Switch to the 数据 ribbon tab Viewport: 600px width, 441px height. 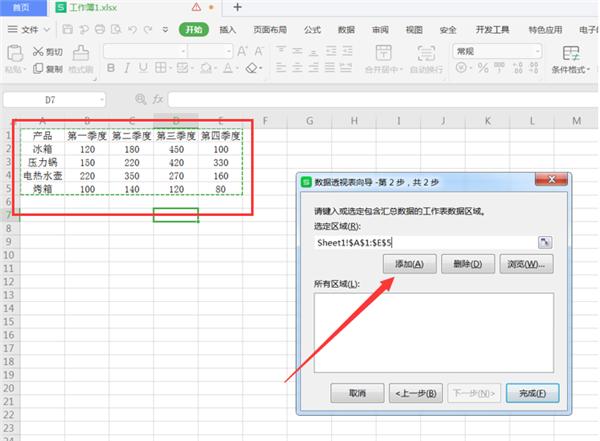pyautogui.click(x=346, y=29)
